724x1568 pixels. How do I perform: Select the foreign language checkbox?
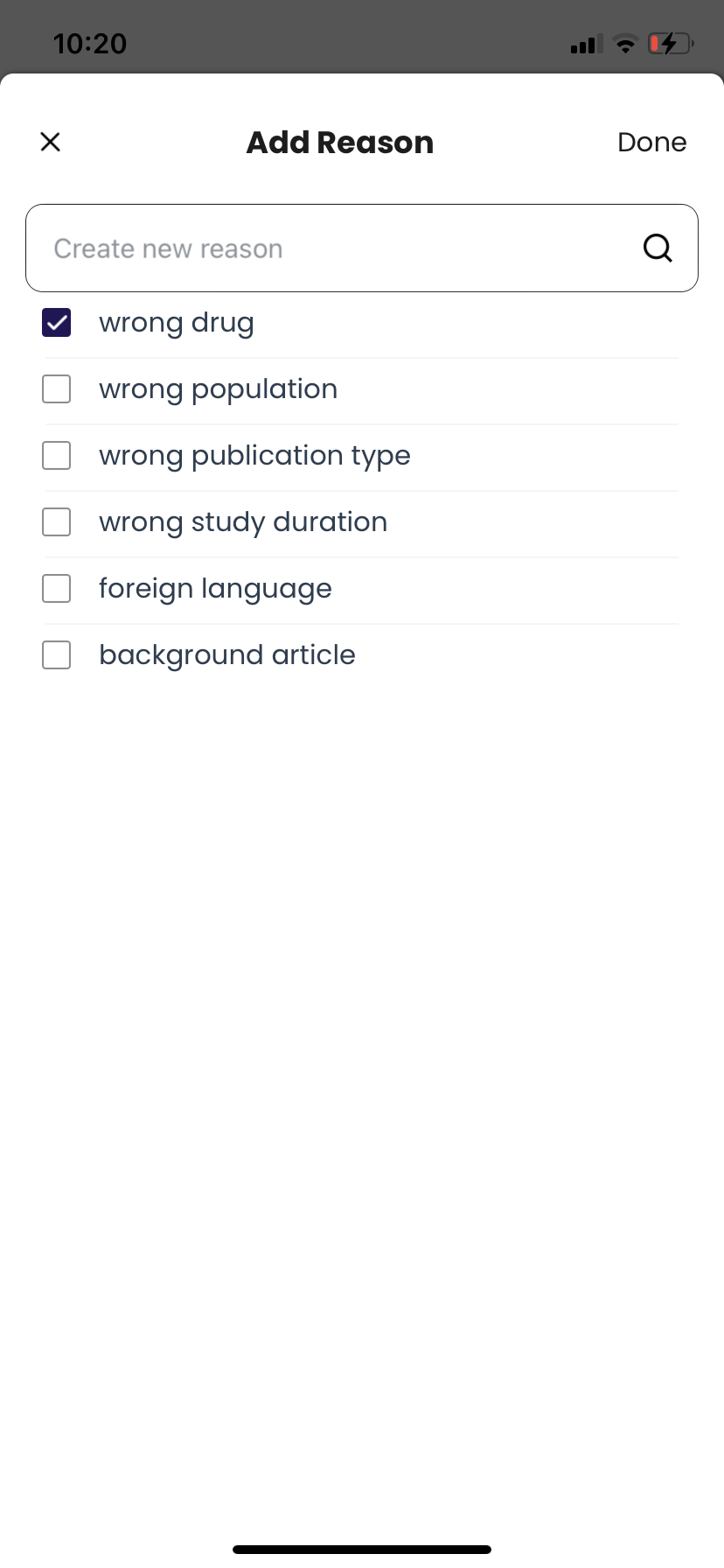click(x=57, y=589)
